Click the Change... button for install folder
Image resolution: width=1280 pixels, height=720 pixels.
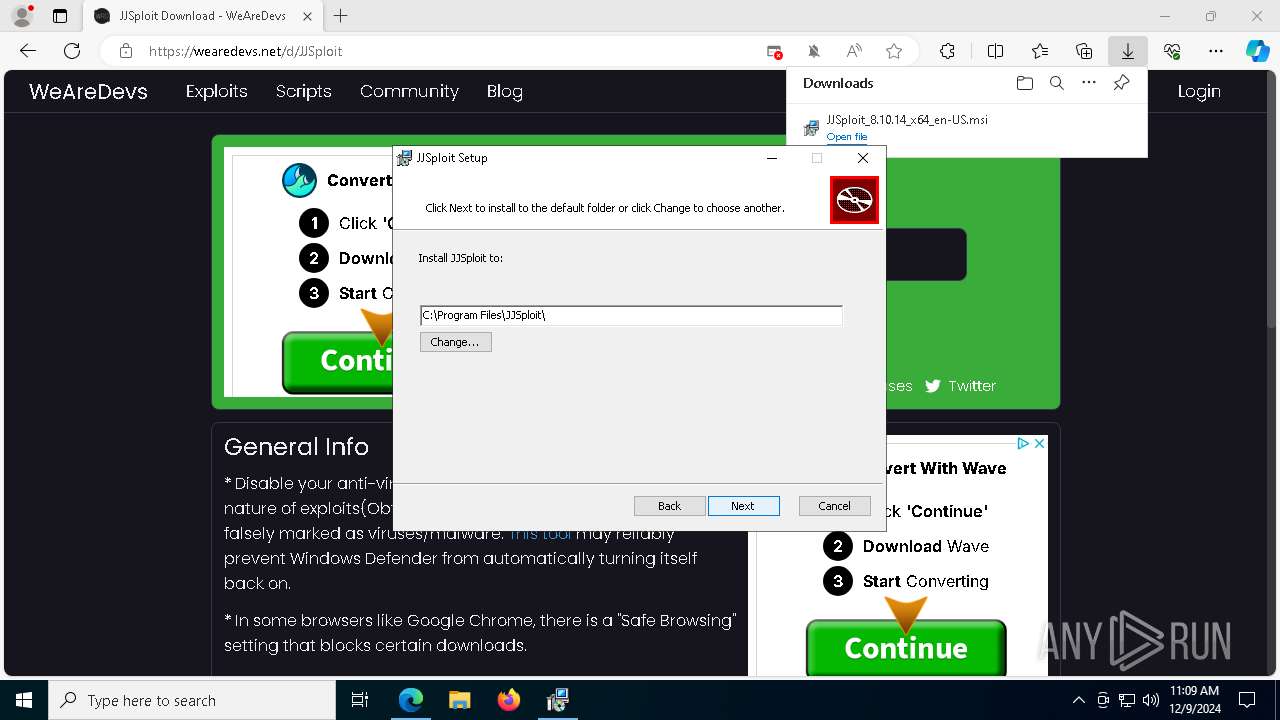pyautogui.click(x=455, y=342)
